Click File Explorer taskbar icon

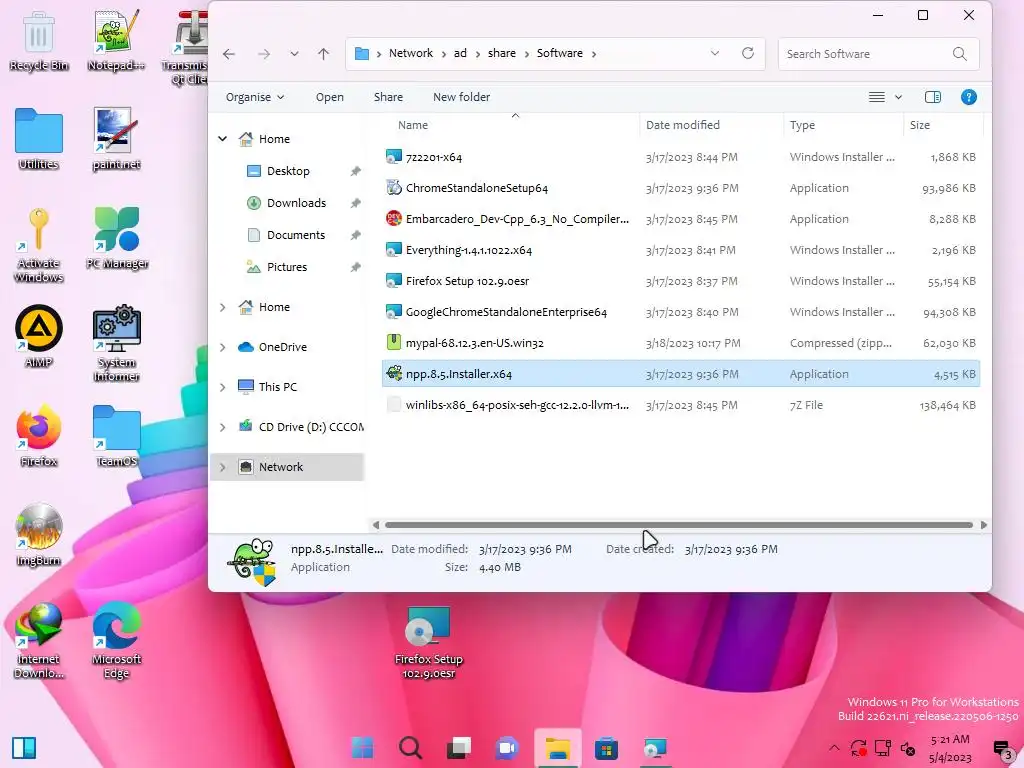[x=558, y=747]
